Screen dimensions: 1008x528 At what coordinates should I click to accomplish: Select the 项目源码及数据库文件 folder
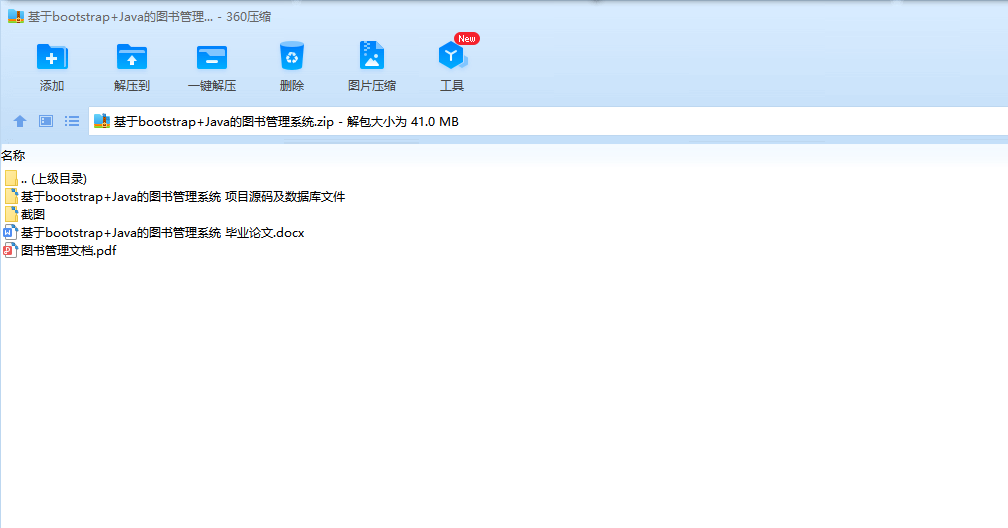[x=174, y=197]
